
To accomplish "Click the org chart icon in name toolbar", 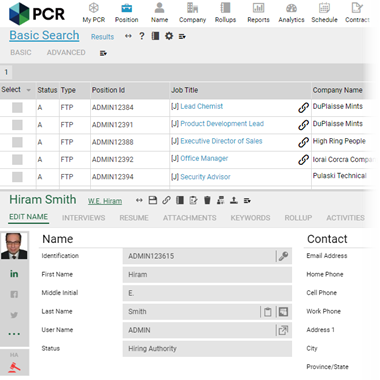I will point(220,200).
